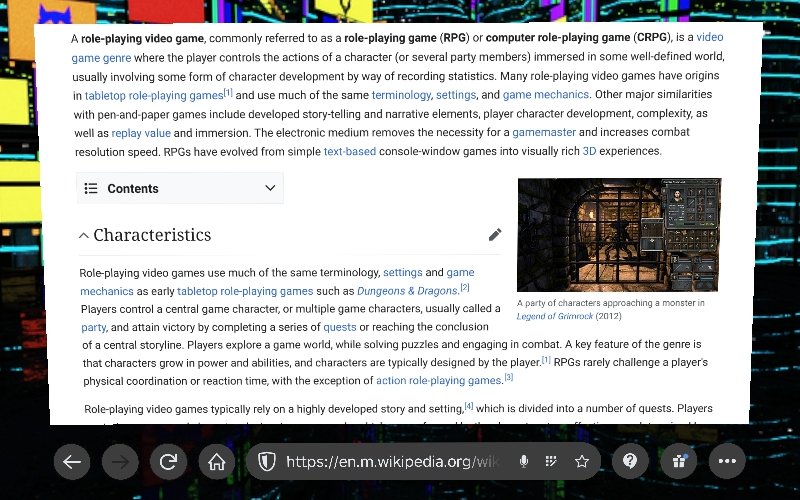Open the "action role-playing games" link
Viewport: 800px width, 500px height.
(439, 380)
